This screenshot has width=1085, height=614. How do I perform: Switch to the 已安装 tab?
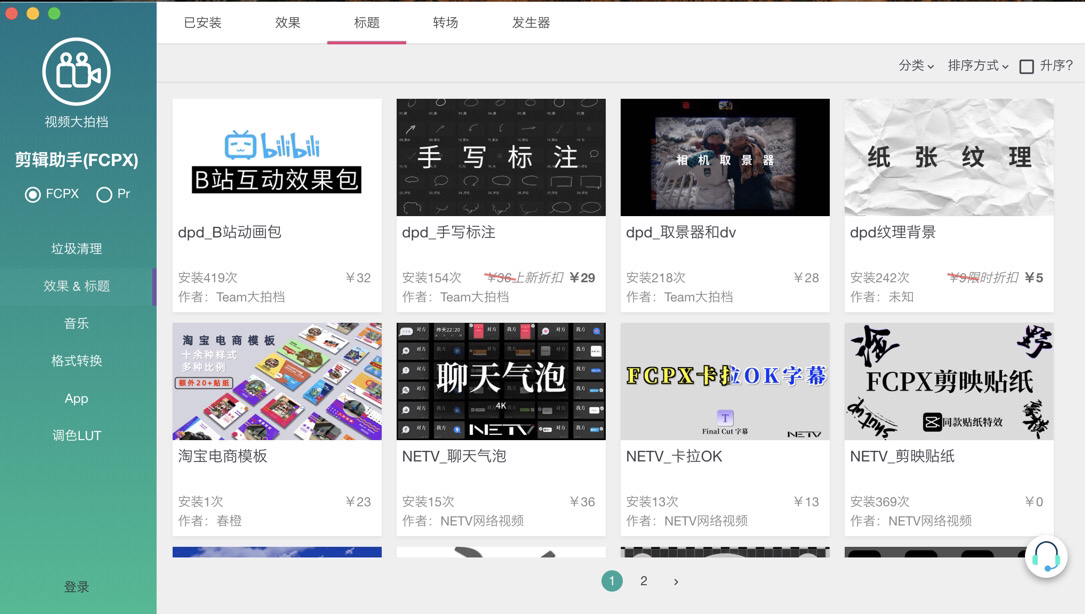click(203, 23)
